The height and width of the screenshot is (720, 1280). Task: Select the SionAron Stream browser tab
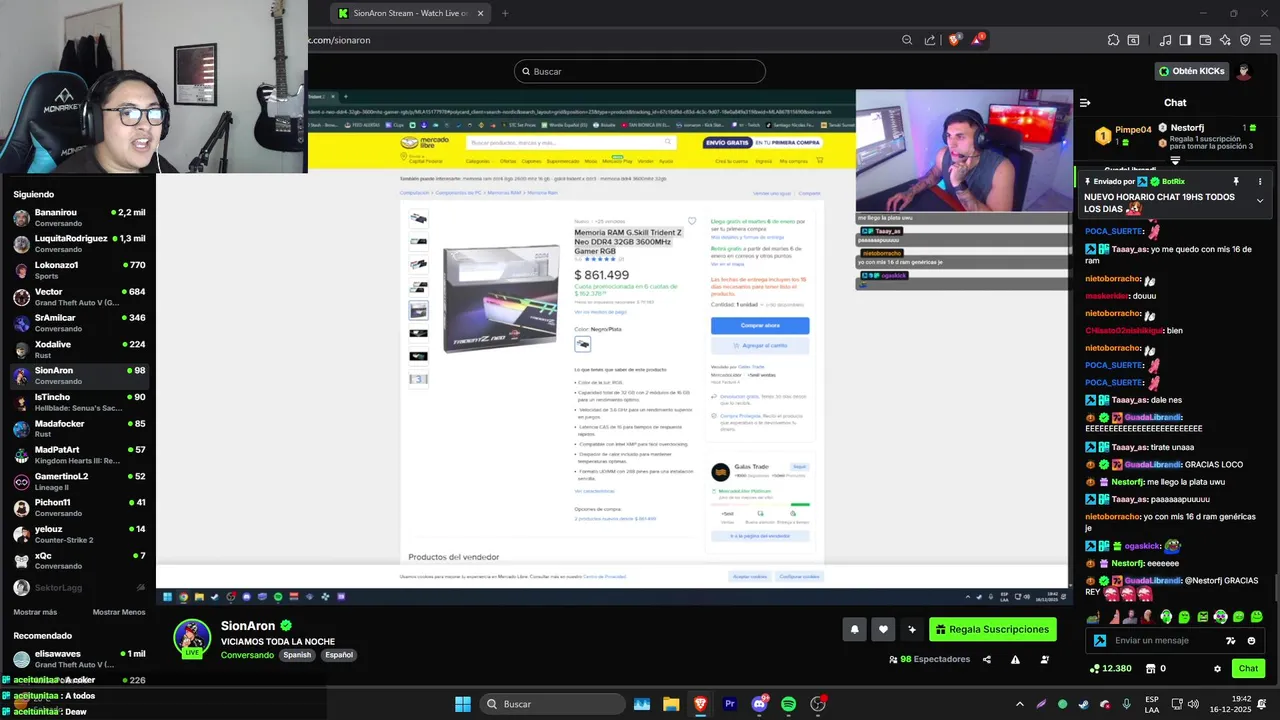point(411,13)
